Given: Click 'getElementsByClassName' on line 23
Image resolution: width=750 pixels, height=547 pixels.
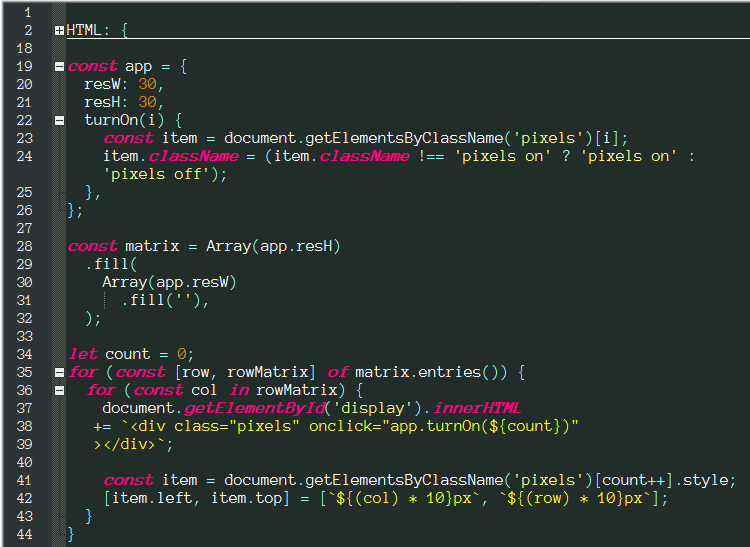Looking at the screenshot, I should (x=404, y=139).
